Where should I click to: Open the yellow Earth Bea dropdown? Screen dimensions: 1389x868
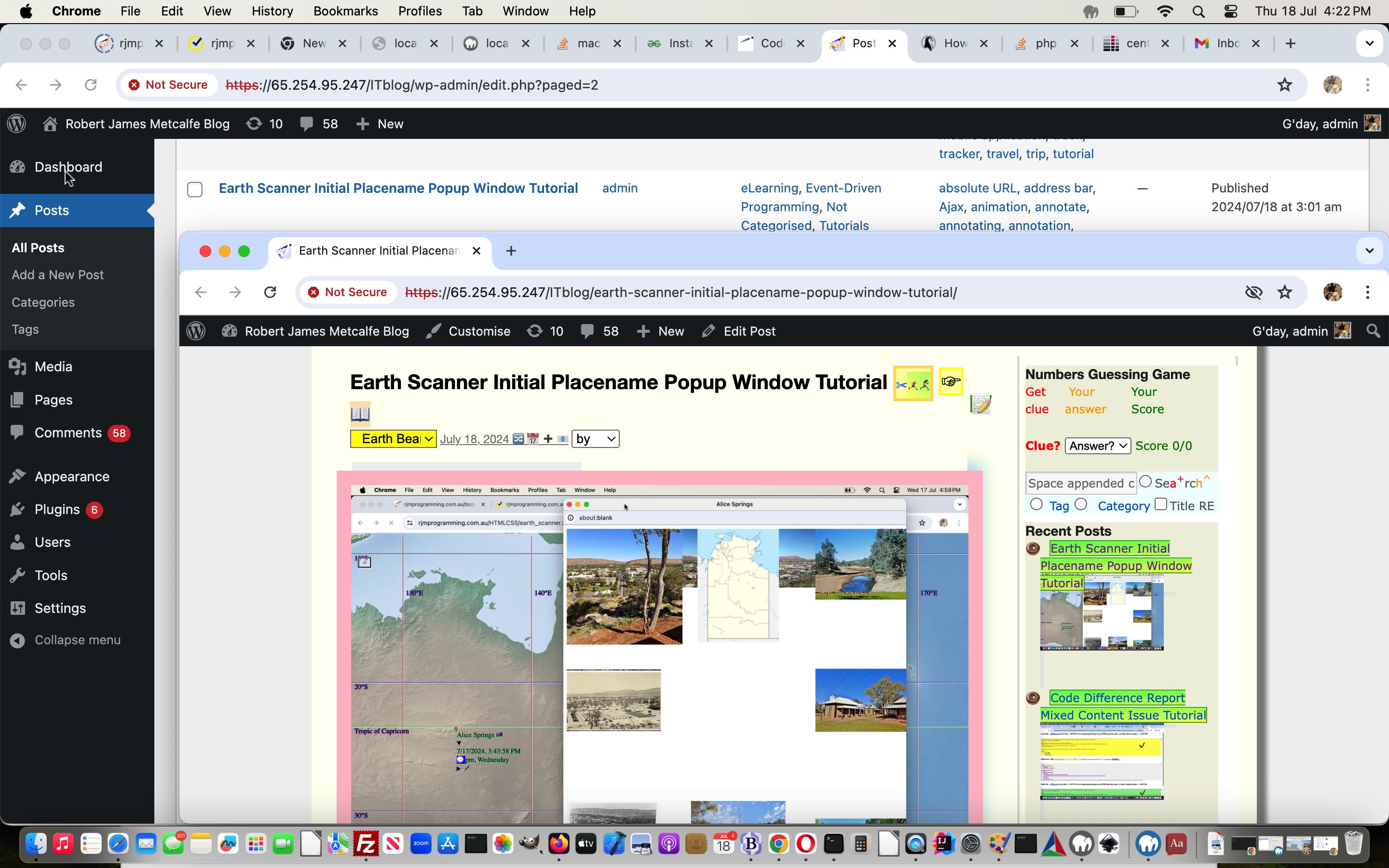[393, 439]
